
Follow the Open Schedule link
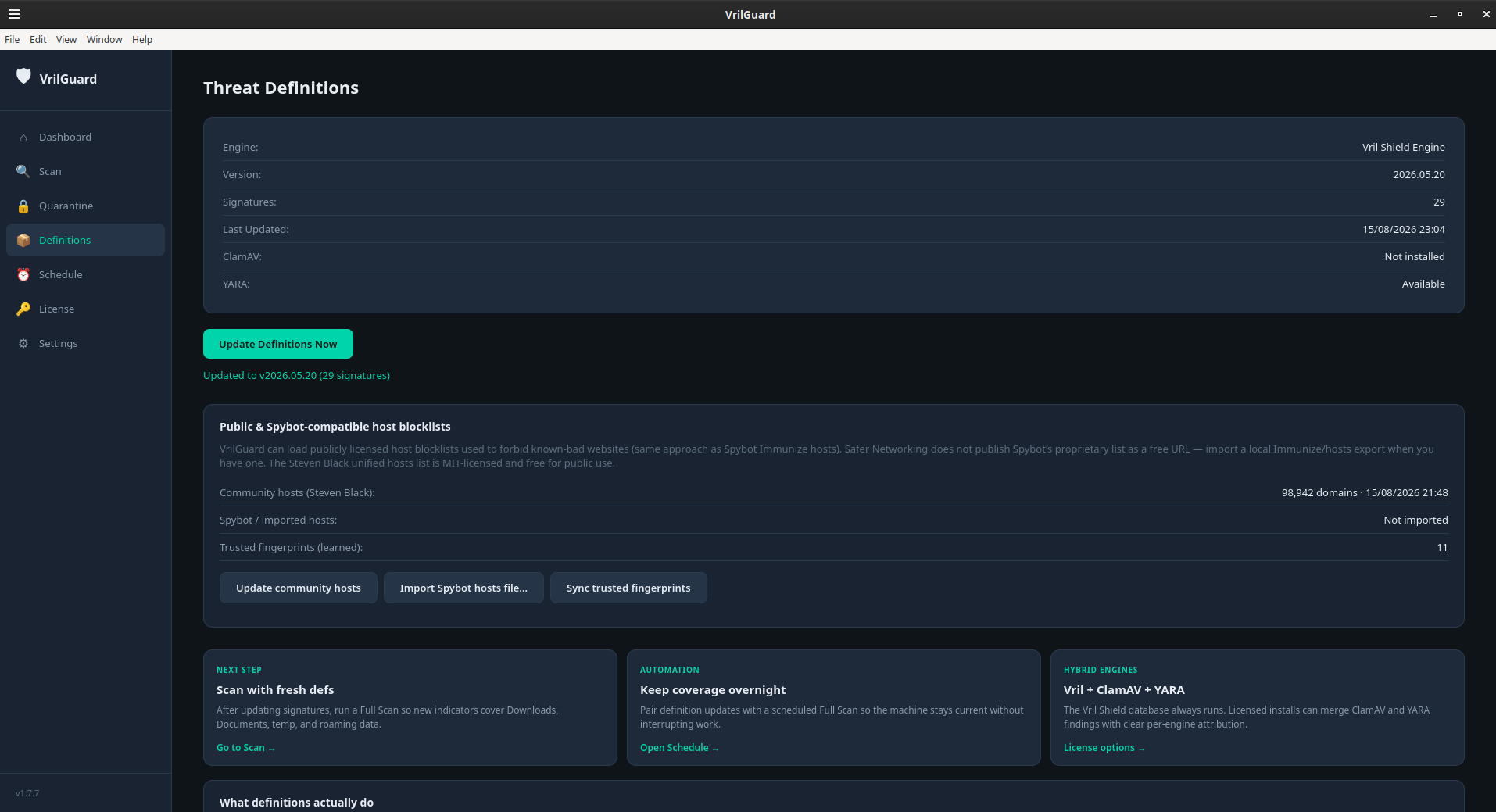click(679, 748)
